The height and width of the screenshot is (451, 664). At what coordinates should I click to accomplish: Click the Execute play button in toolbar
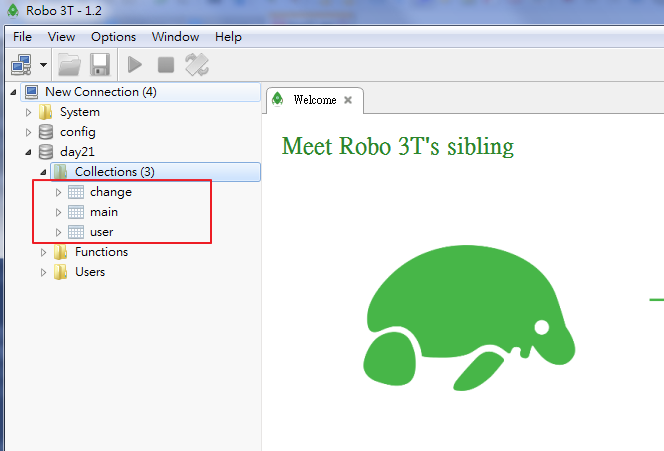[x=135, y=65]
